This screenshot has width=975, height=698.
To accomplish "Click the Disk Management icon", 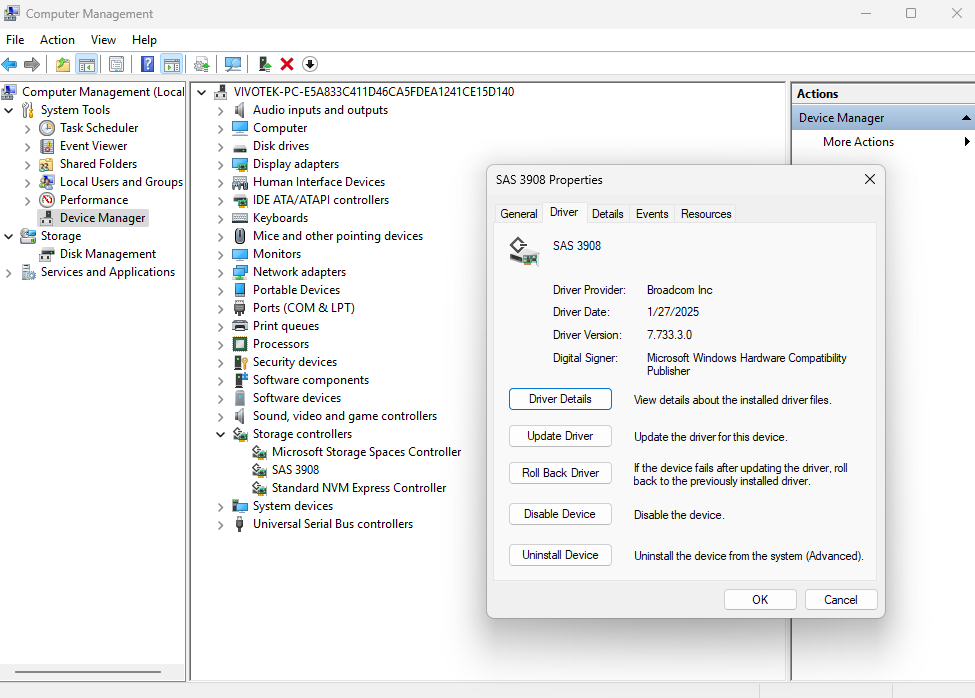I will (x=47, y=254).
